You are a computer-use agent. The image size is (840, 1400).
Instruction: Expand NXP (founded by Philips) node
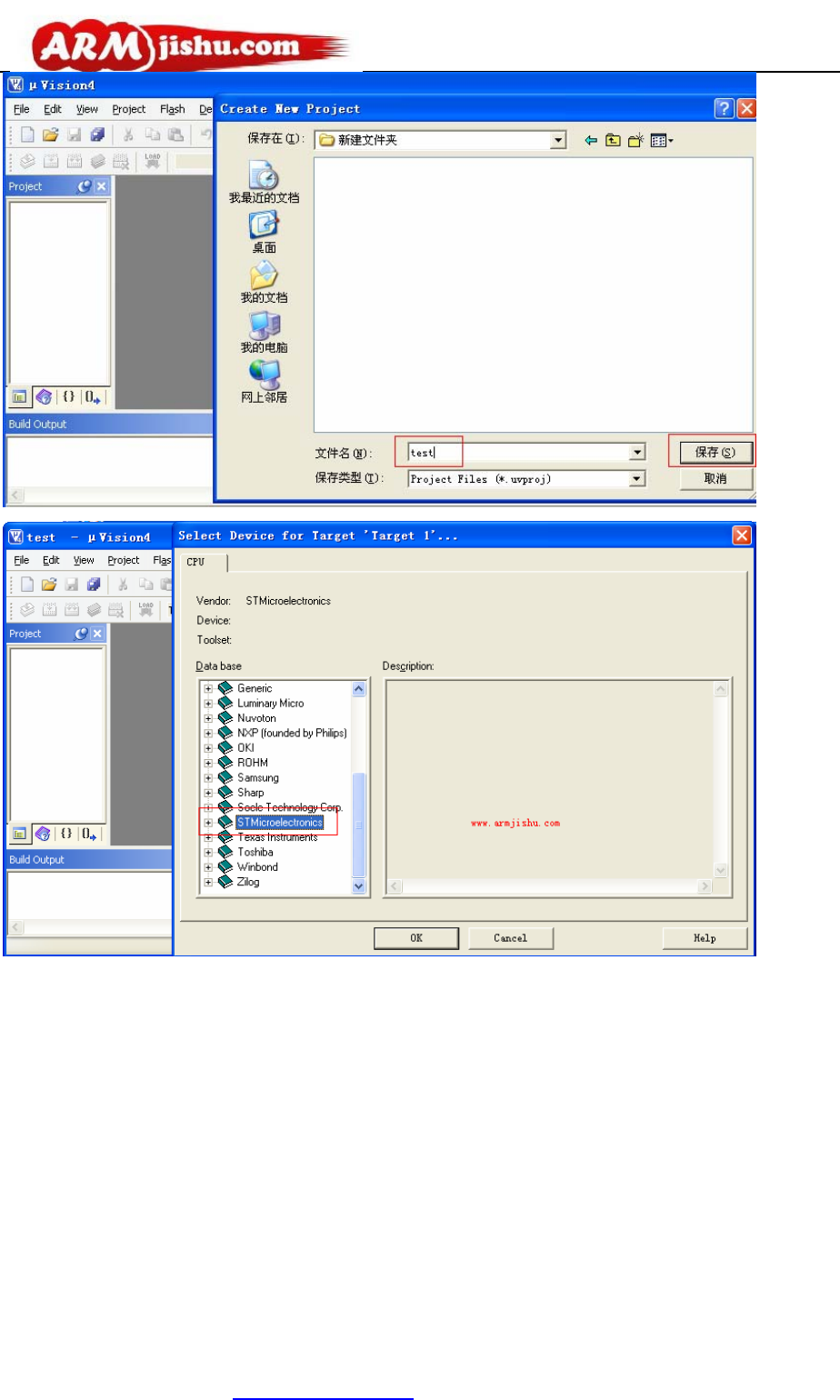click(208, 734)
